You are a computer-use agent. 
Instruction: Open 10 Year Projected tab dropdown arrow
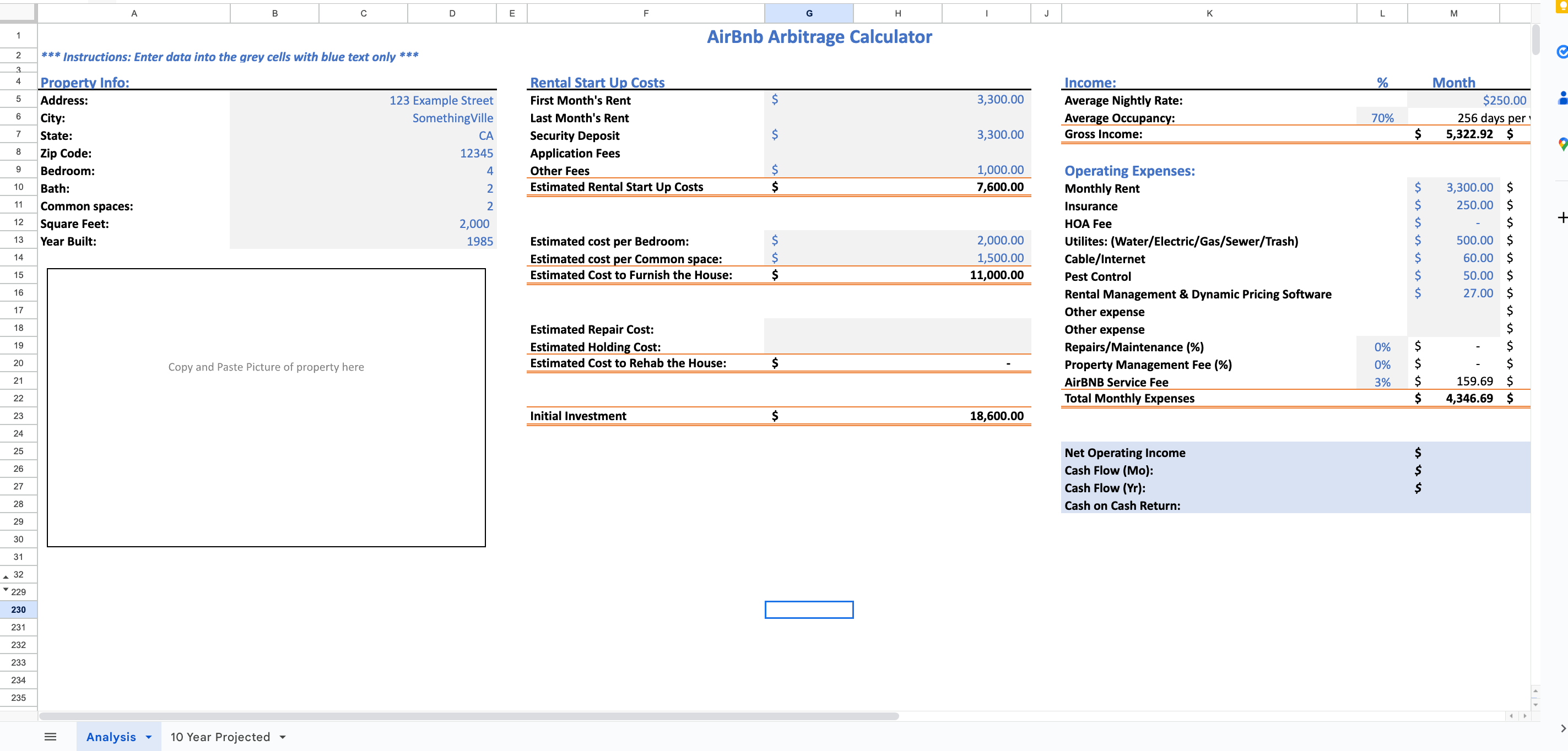(x=283, y=737)
